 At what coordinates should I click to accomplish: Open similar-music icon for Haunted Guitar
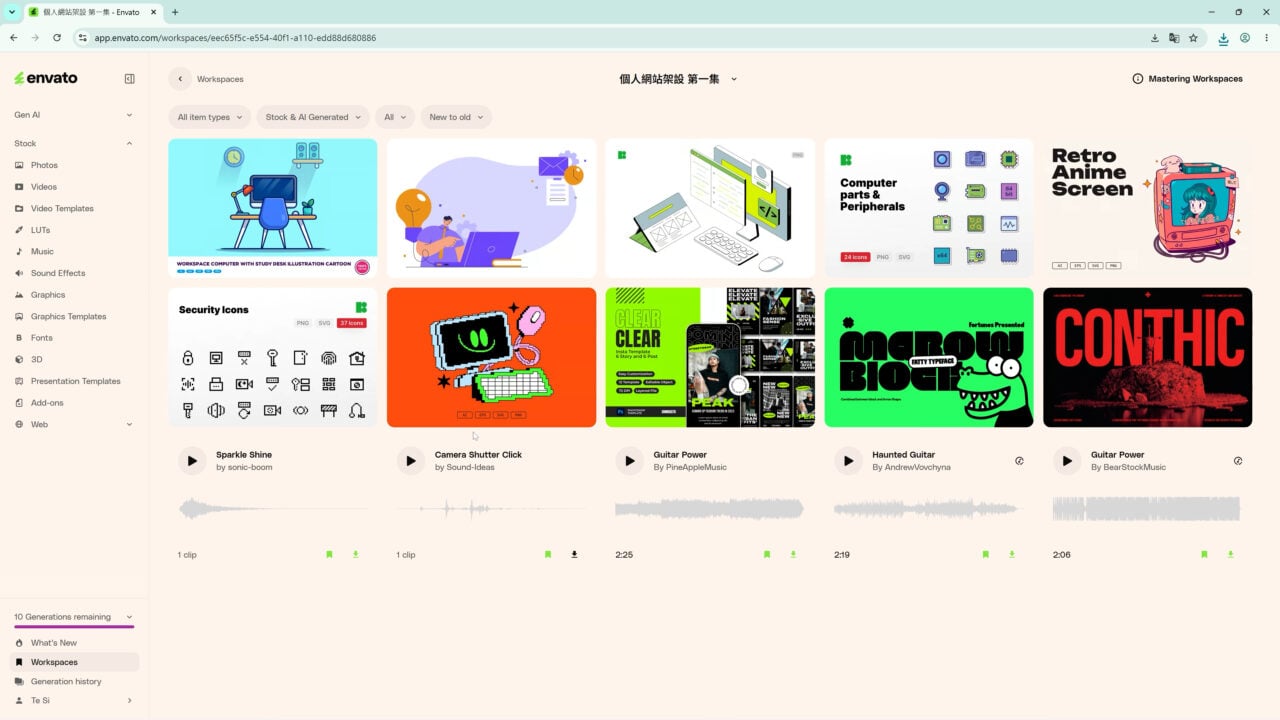click(1019, 461)
